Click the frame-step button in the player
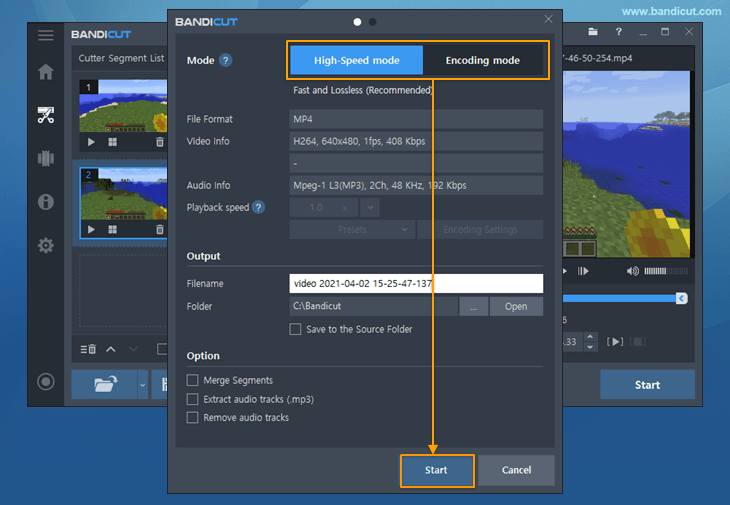Image resolution: width=730 pixels, height=505 pixels. (583, 271)
